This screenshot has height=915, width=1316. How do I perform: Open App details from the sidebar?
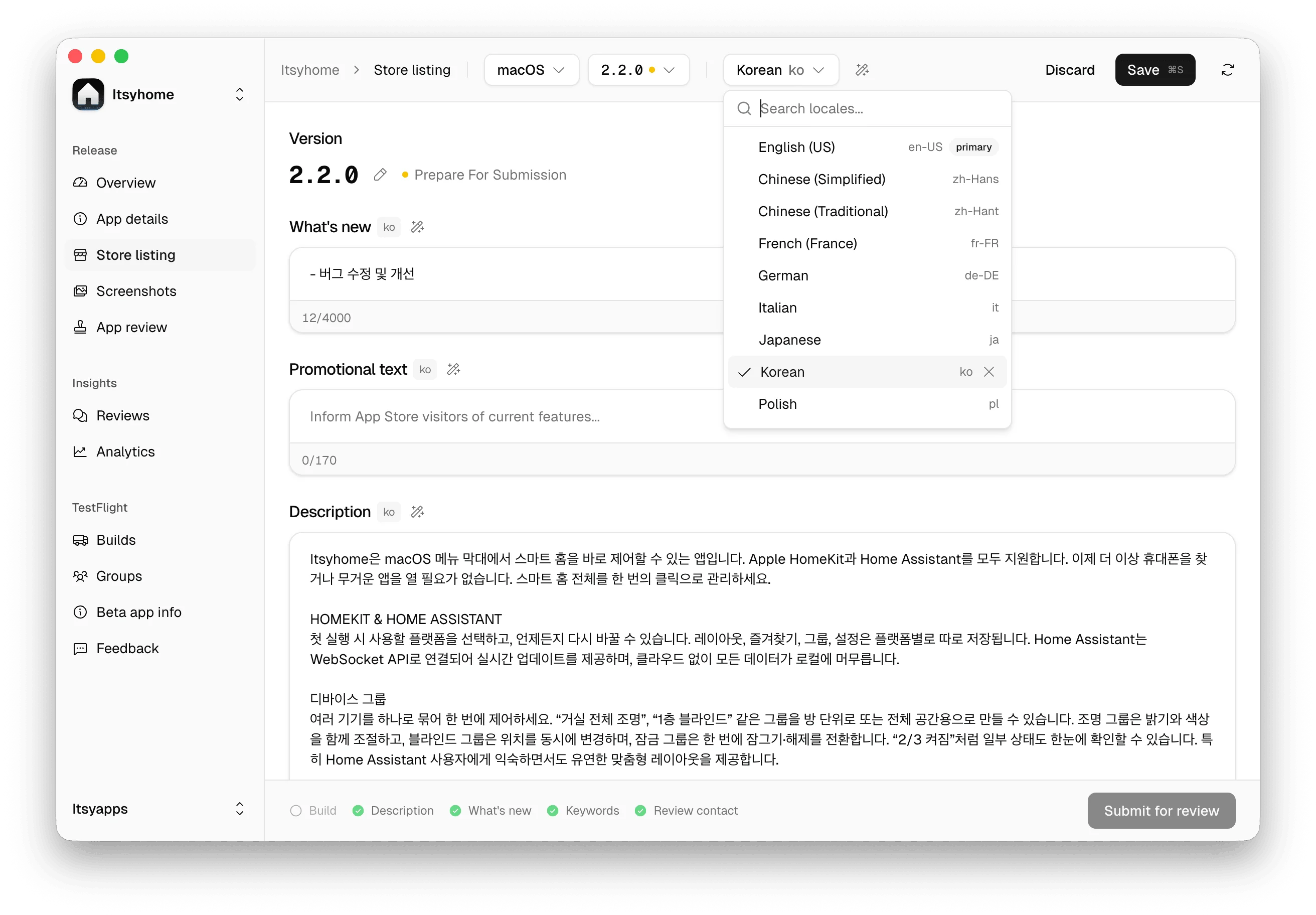132,218
